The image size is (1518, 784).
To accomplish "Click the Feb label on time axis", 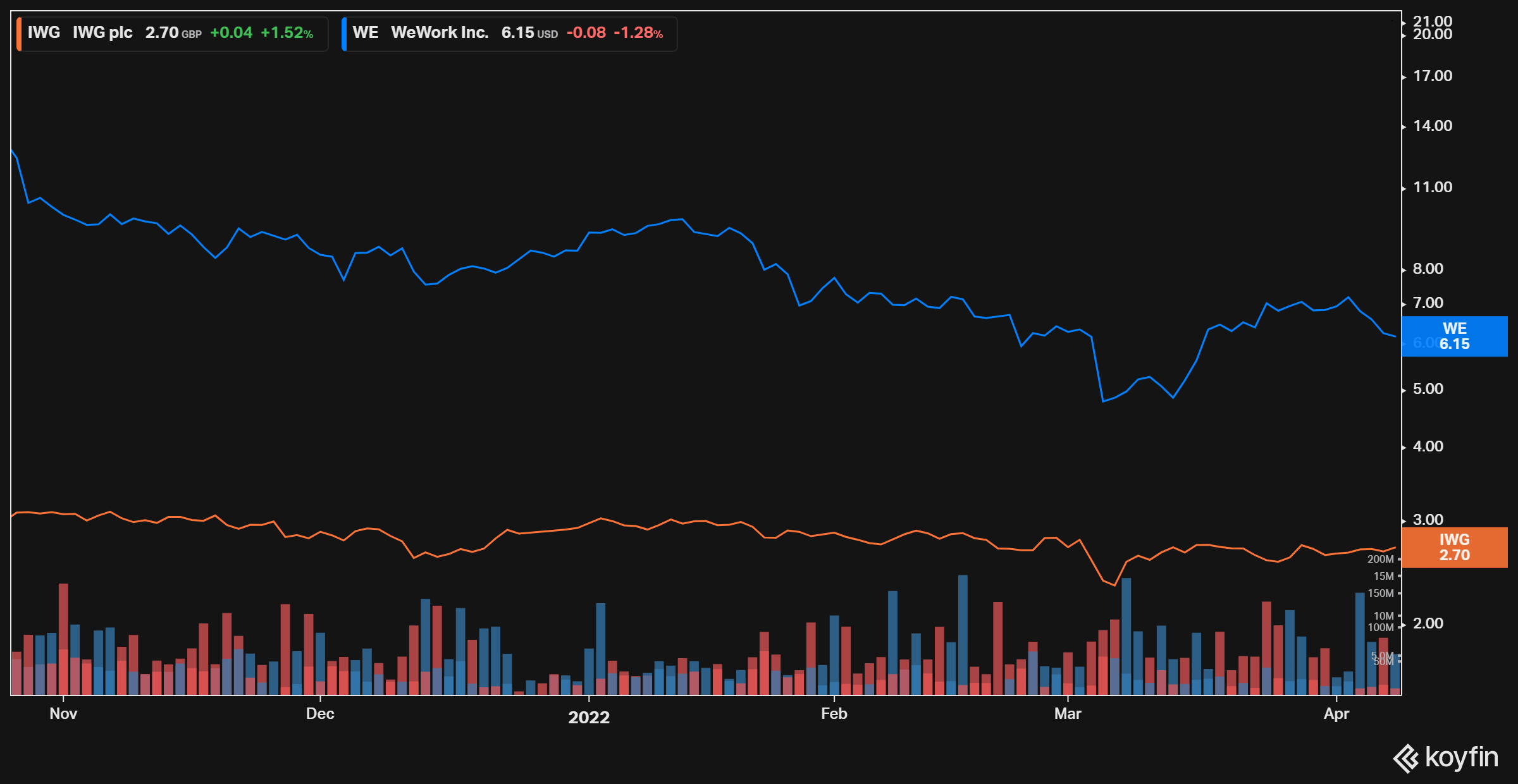I will pyautogui.click(x=834, y=714).
